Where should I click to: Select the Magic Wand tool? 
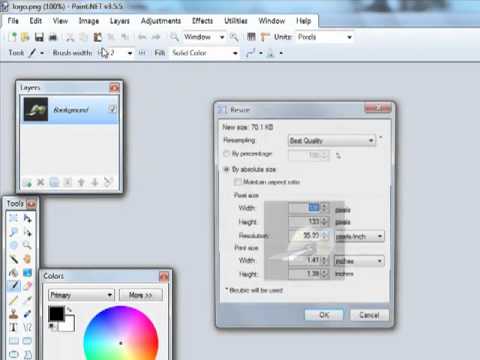pos(13,259)
